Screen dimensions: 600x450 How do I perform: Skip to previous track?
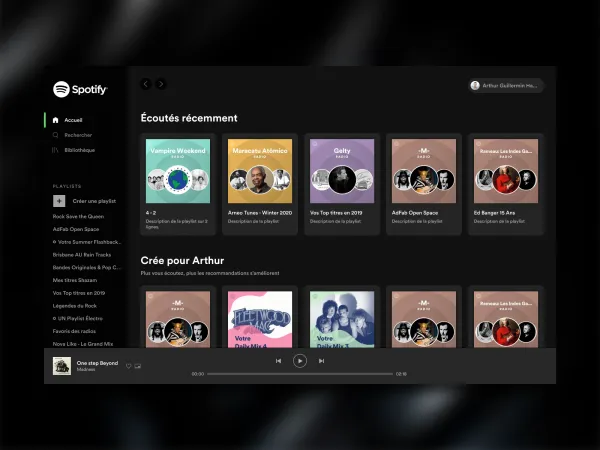278,361
